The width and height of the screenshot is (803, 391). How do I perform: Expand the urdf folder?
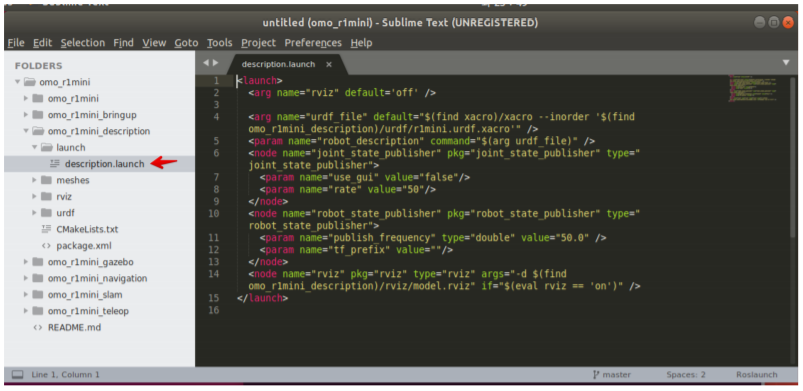tap(35, 213)
